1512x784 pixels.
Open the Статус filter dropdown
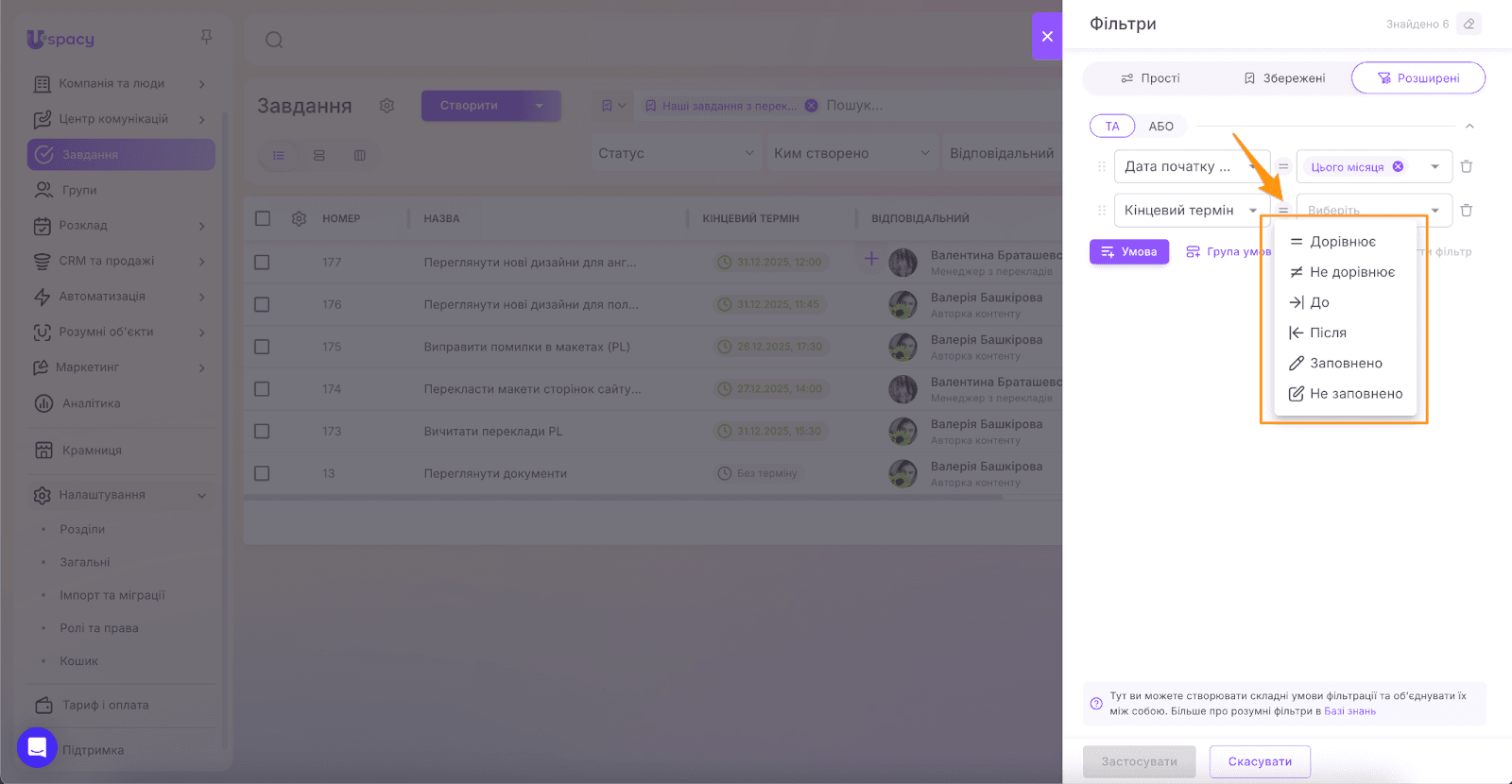pyautogui.click(x=675, y=153)
